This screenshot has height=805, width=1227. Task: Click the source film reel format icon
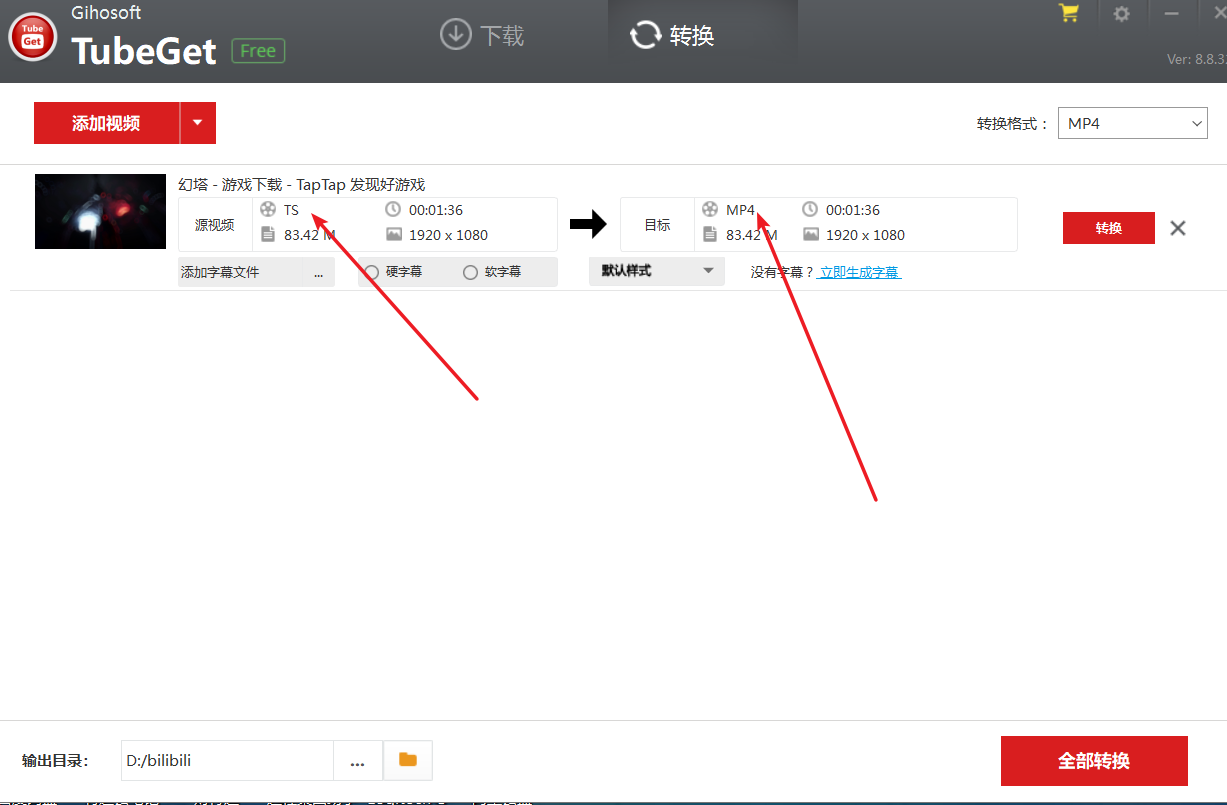click(267, 210)
